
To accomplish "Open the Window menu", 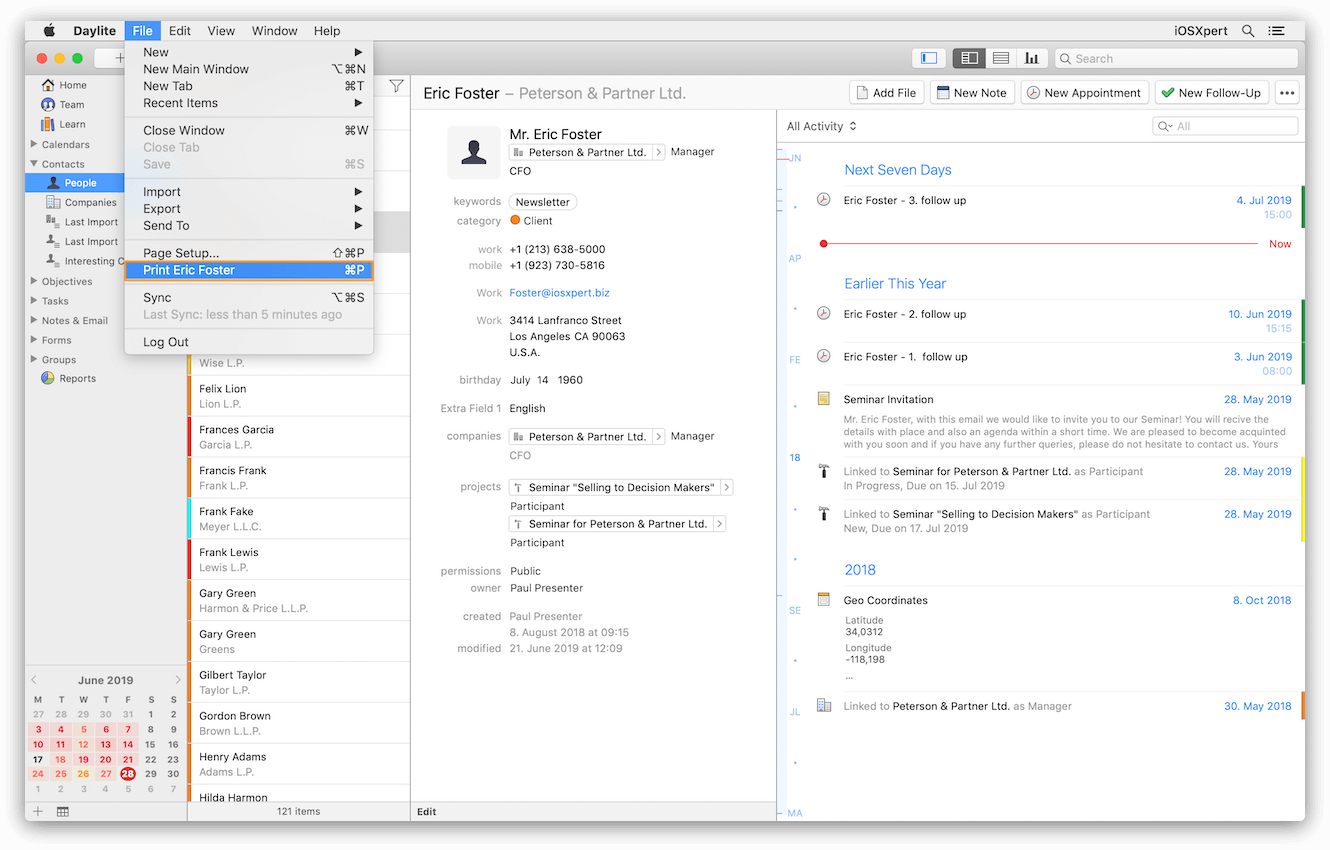I will click(274, 31).
